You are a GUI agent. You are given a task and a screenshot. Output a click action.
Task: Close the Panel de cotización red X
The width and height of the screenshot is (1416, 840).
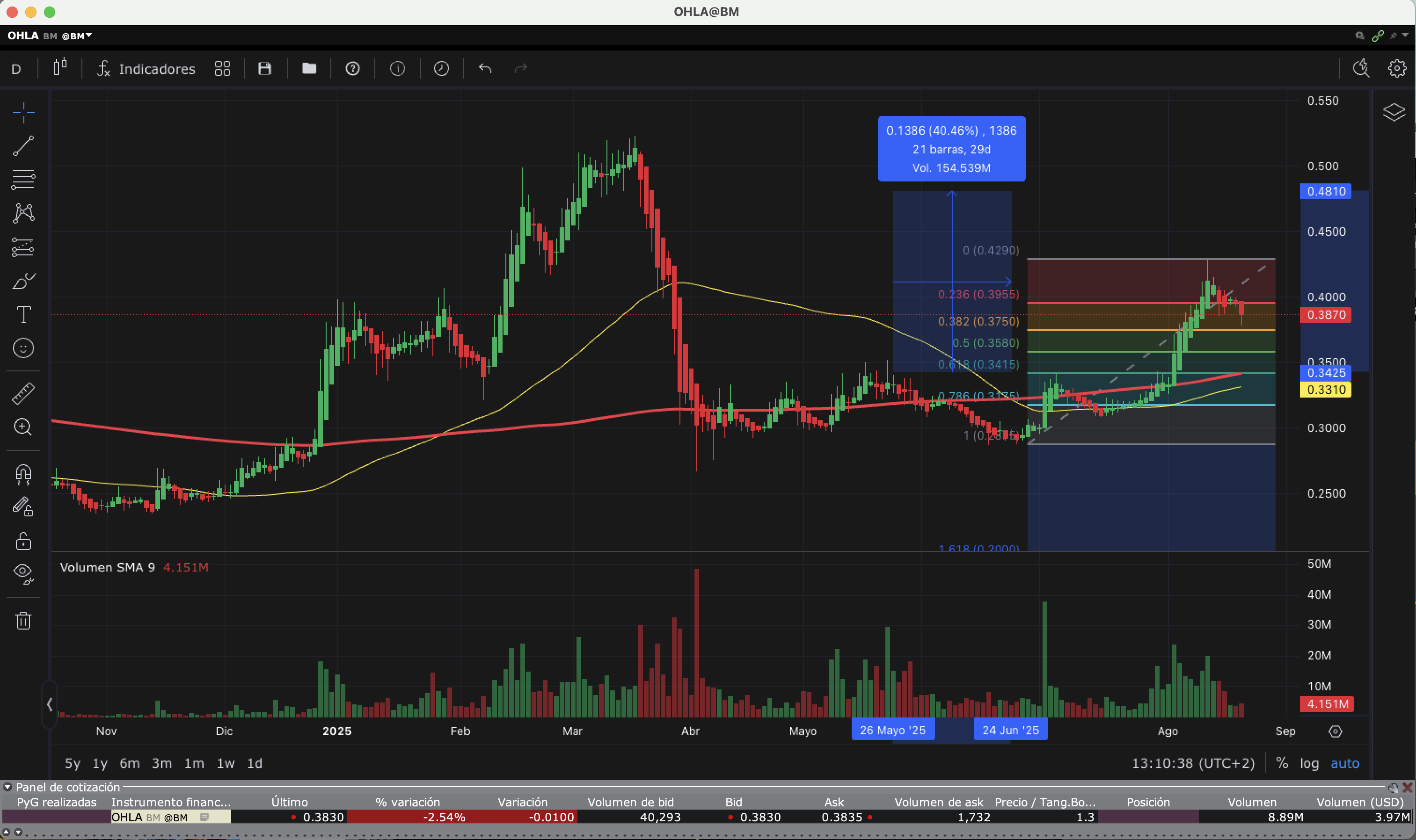1407,787
